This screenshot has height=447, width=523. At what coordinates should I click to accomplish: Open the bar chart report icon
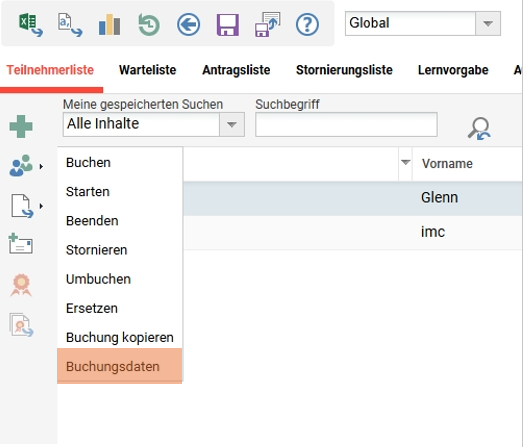coord(109,24)
